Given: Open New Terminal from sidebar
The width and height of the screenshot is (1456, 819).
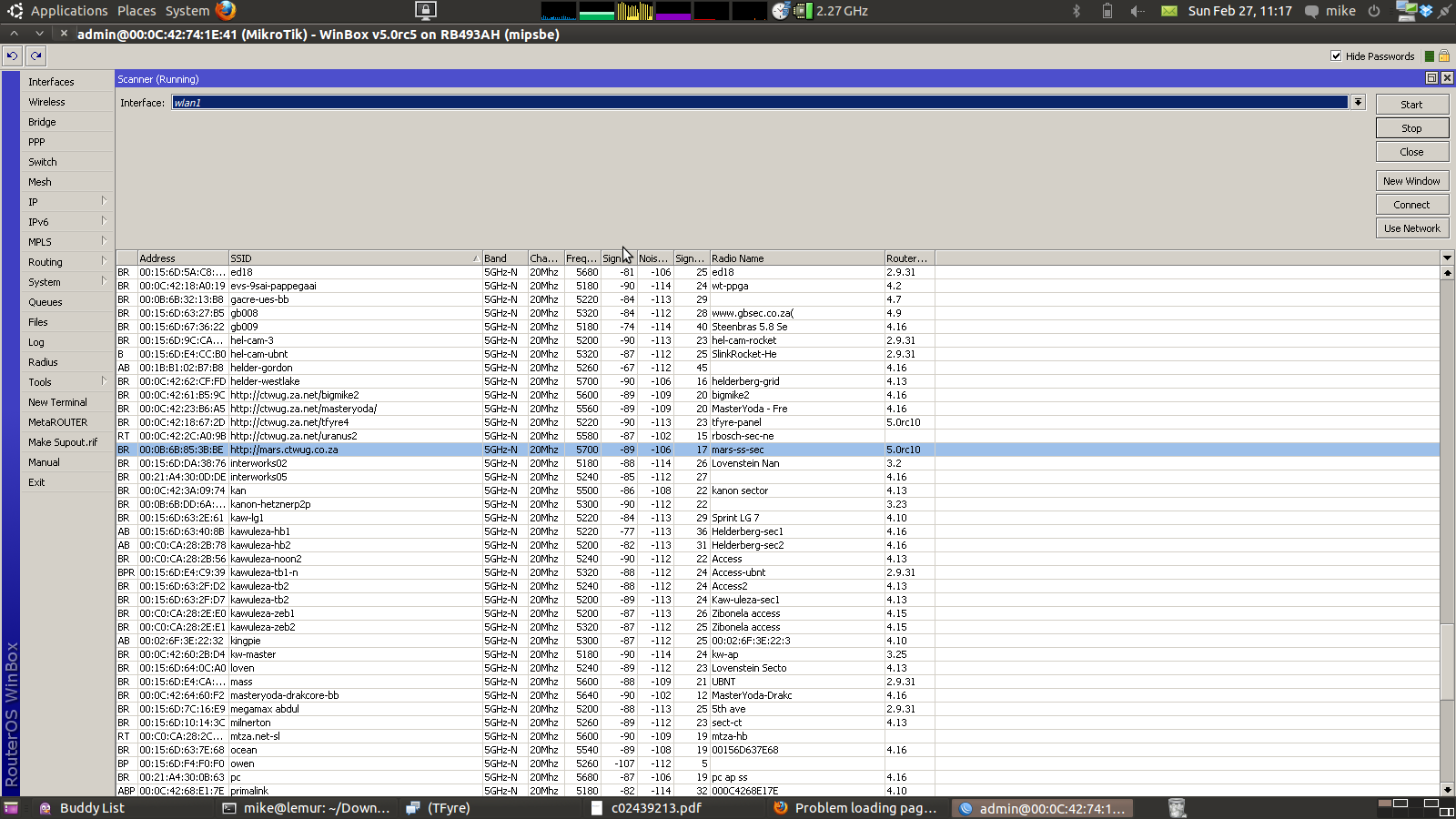Looking at the screenshot, I should pyautogui.click(x=67, y=402).
